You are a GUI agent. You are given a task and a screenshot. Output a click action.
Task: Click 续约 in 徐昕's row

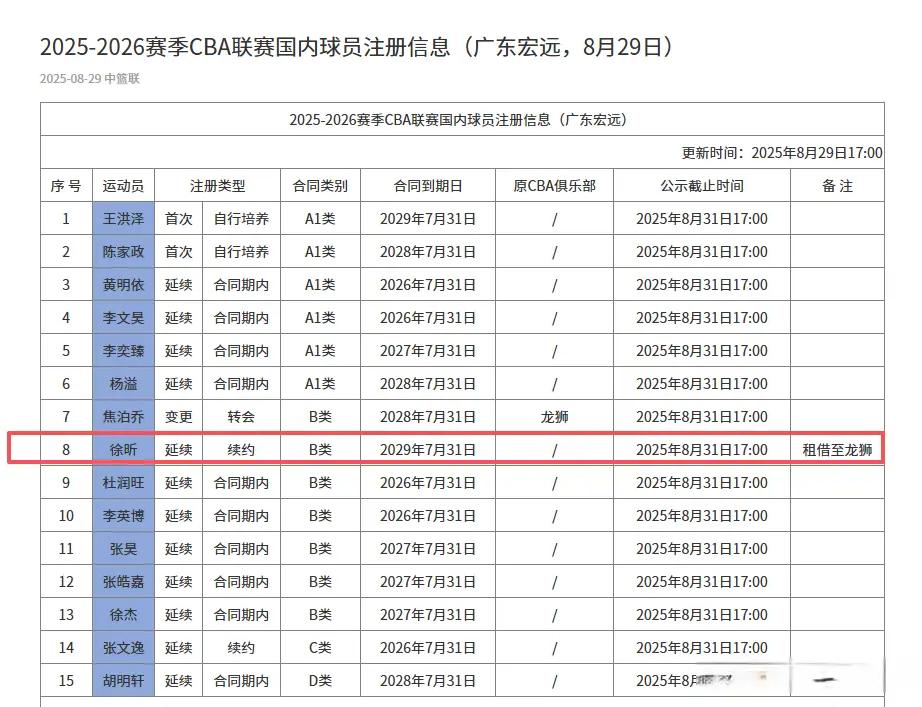[241, 449]
